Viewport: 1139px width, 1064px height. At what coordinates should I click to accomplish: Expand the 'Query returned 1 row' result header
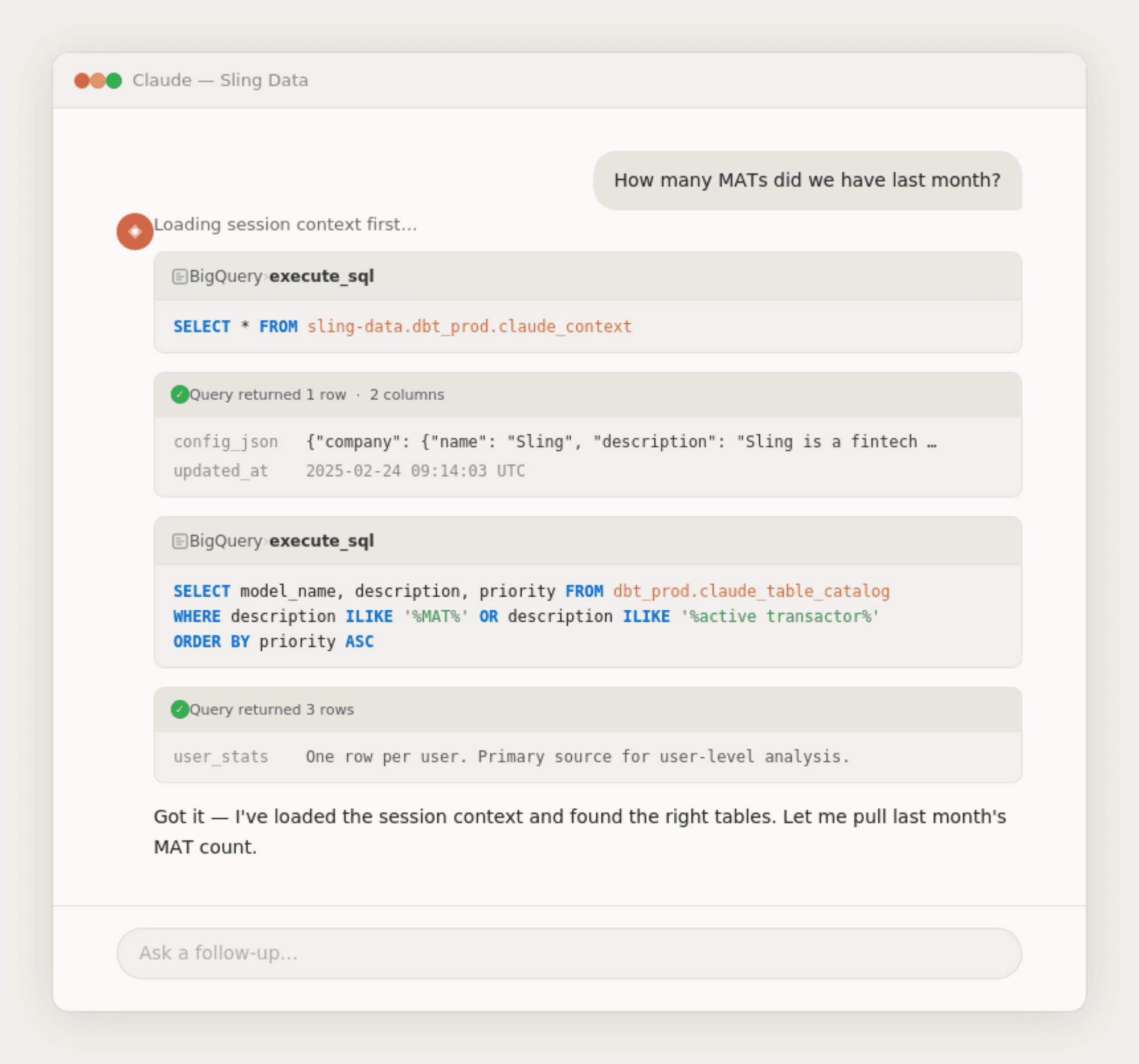tap(587, 395)
